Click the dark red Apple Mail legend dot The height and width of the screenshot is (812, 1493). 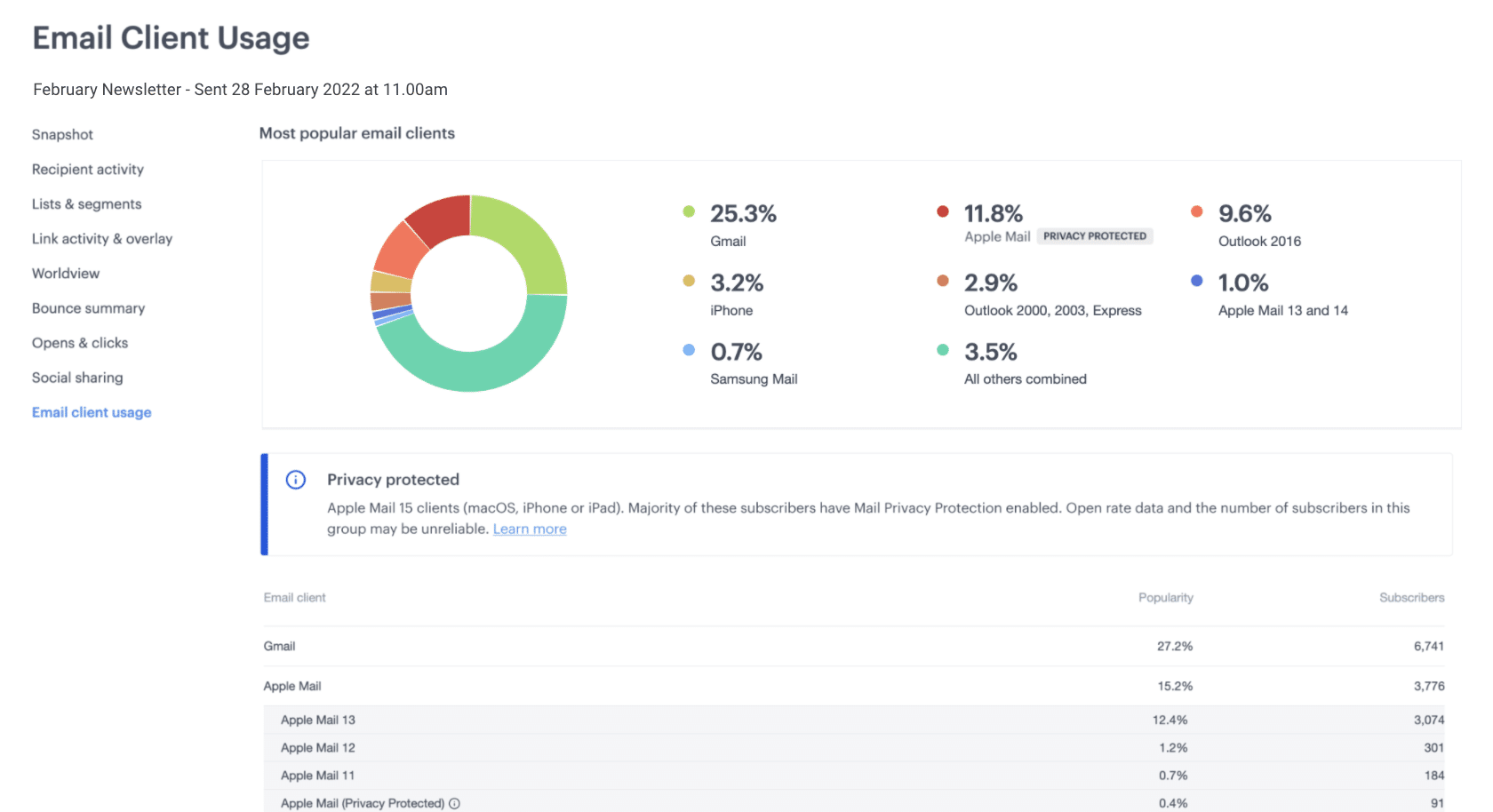click(x=943, y=211)
